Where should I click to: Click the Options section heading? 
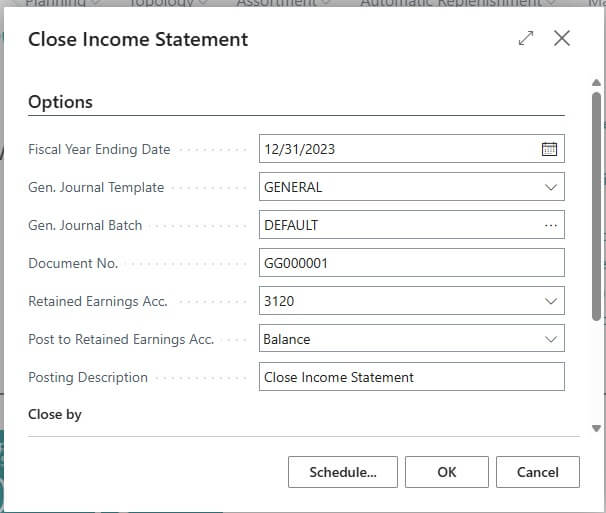coord(60,102)
